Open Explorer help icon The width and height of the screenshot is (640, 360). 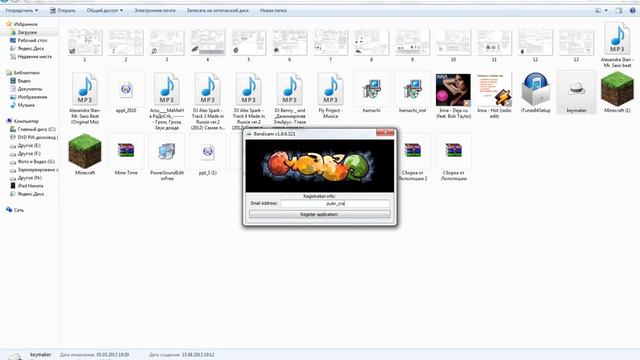[x=633, y=11]
